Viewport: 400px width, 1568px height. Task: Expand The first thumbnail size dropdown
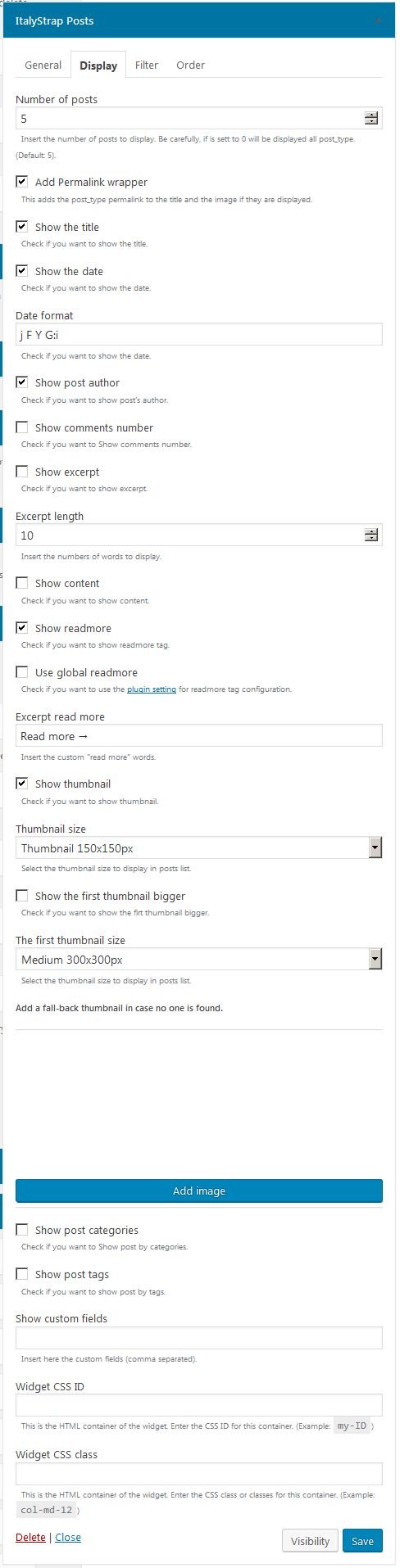[x=199, y=959]
